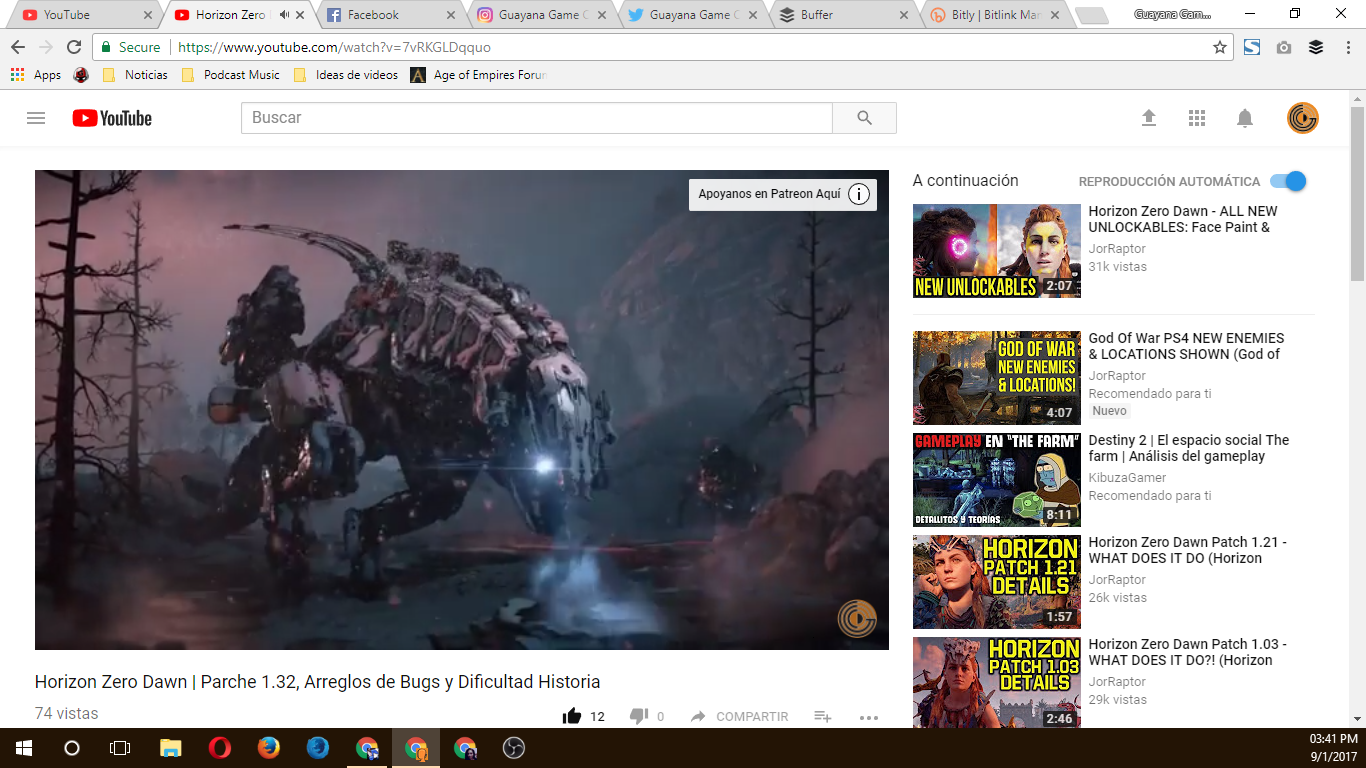
Task: Open 'God Of War PS4 NEW ENEMIES' title
Action: 1187,346
